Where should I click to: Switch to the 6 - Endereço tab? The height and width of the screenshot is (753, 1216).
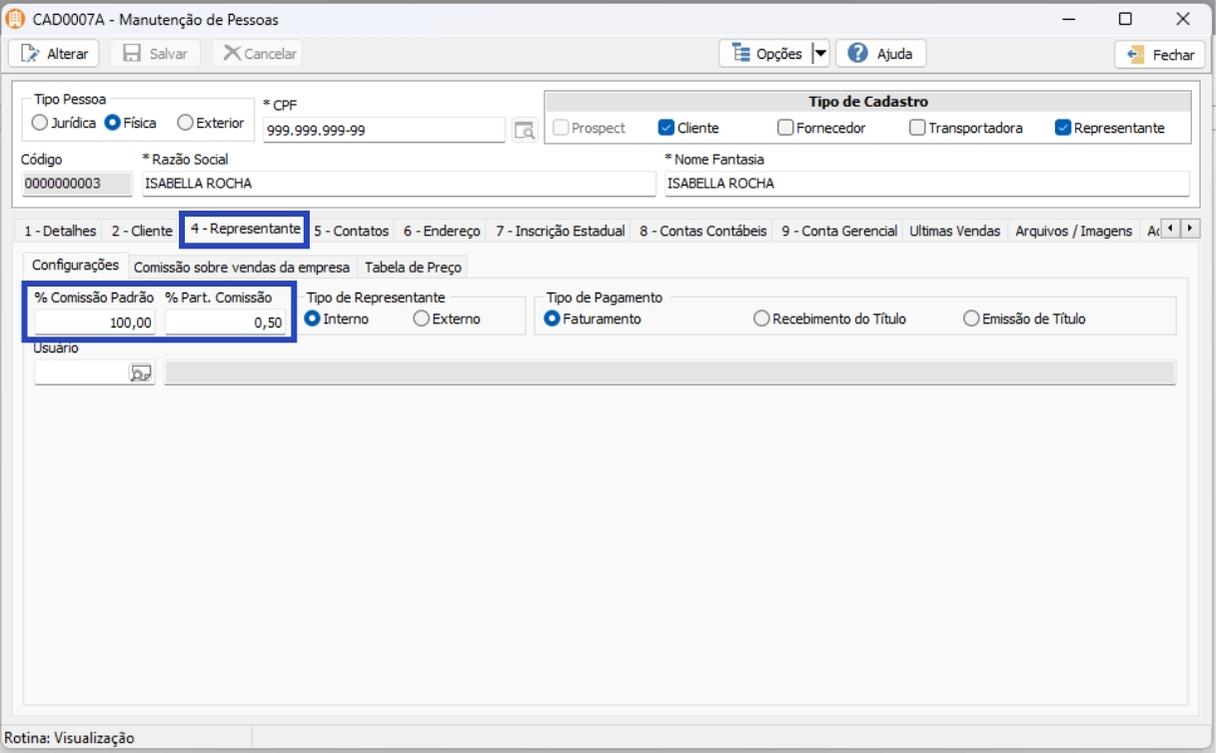coord(441,231)
